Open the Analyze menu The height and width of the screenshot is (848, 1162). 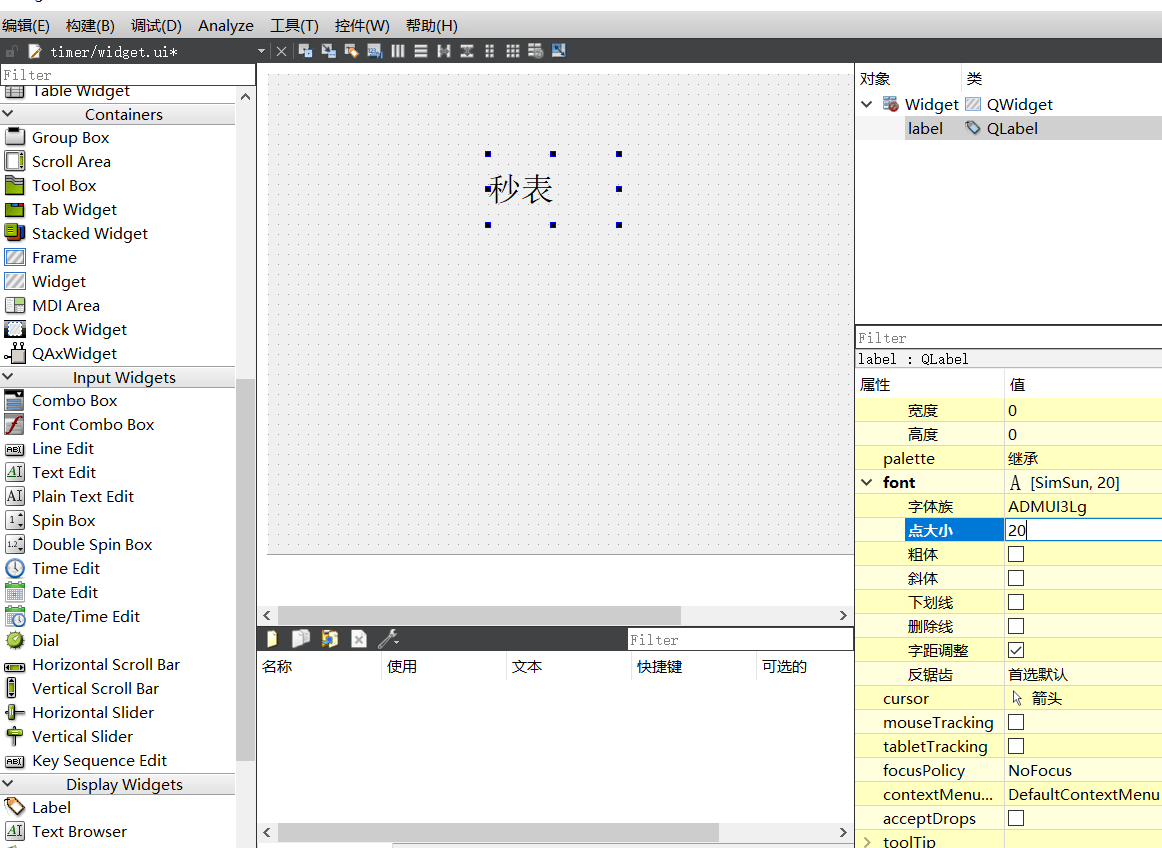[225, 26]
